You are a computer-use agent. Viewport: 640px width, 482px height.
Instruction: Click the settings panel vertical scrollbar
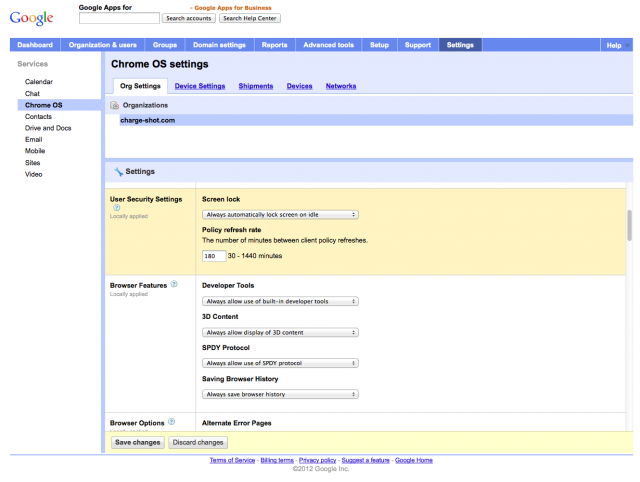(630, 225)
